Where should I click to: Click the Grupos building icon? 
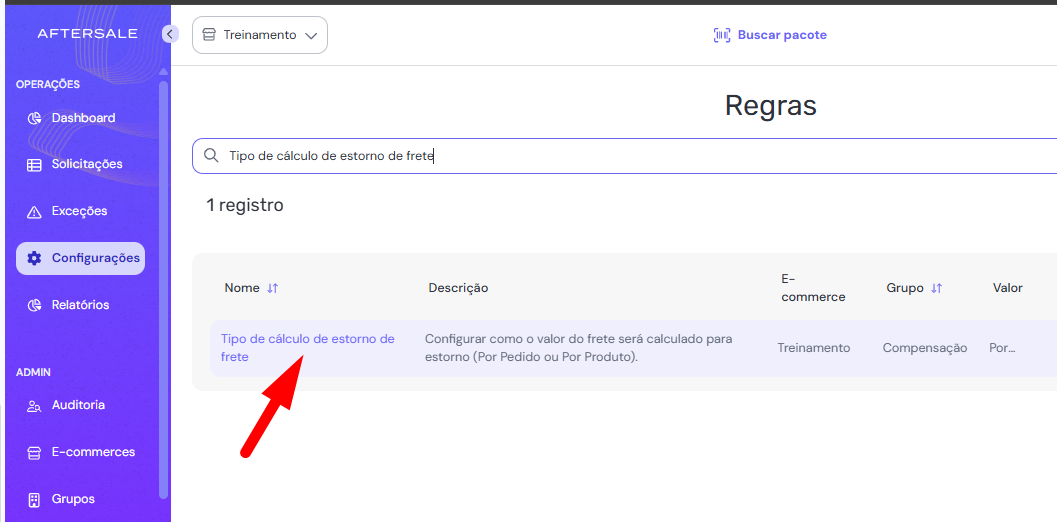[34, 499]
